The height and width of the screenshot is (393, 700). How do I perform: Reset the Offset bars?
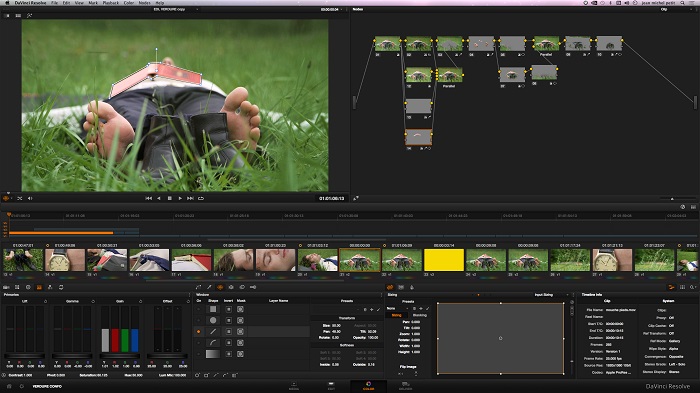188,301
